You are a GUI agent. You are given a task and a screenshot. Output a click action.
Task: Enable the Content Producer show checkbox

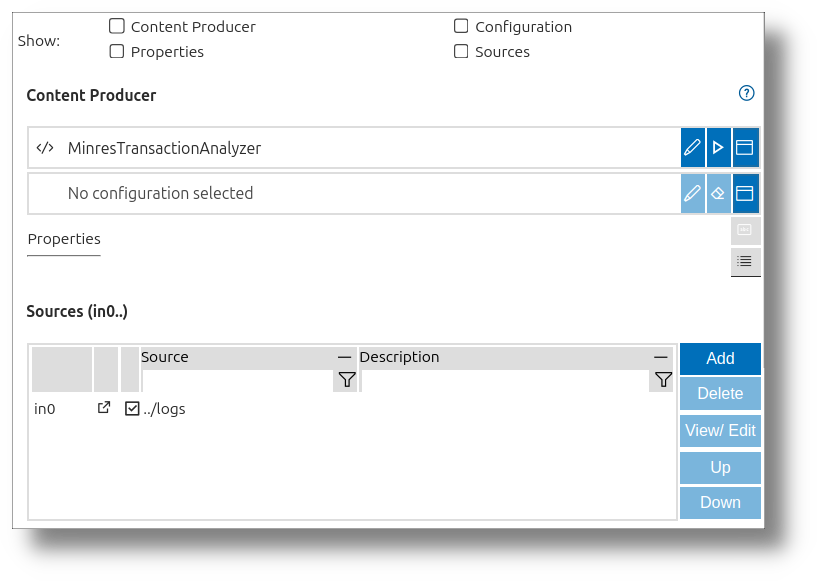click(117, 26)
